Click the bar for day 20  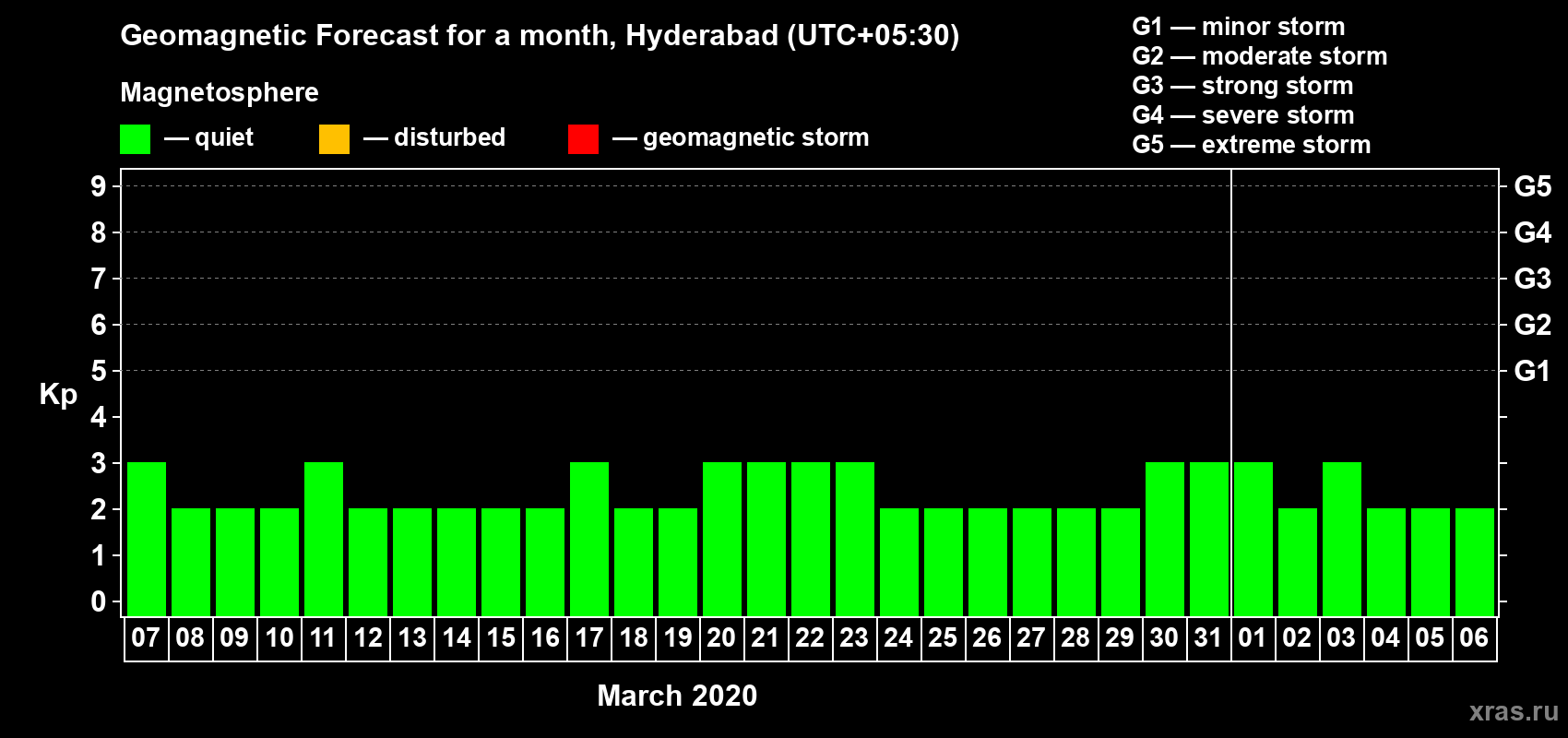pos(722,539)
